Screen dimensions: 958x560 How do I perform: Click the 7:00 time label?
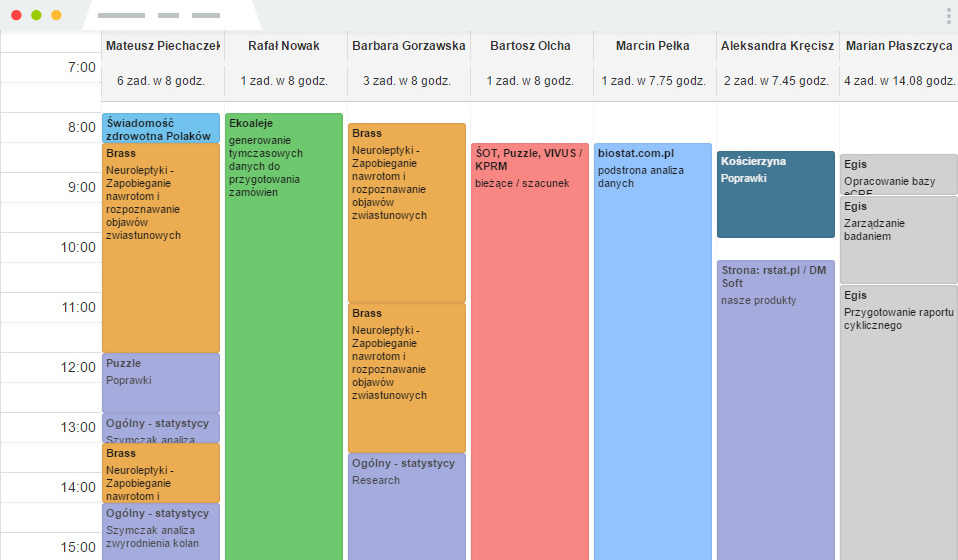pyautogui.click(x=82, y=67)
